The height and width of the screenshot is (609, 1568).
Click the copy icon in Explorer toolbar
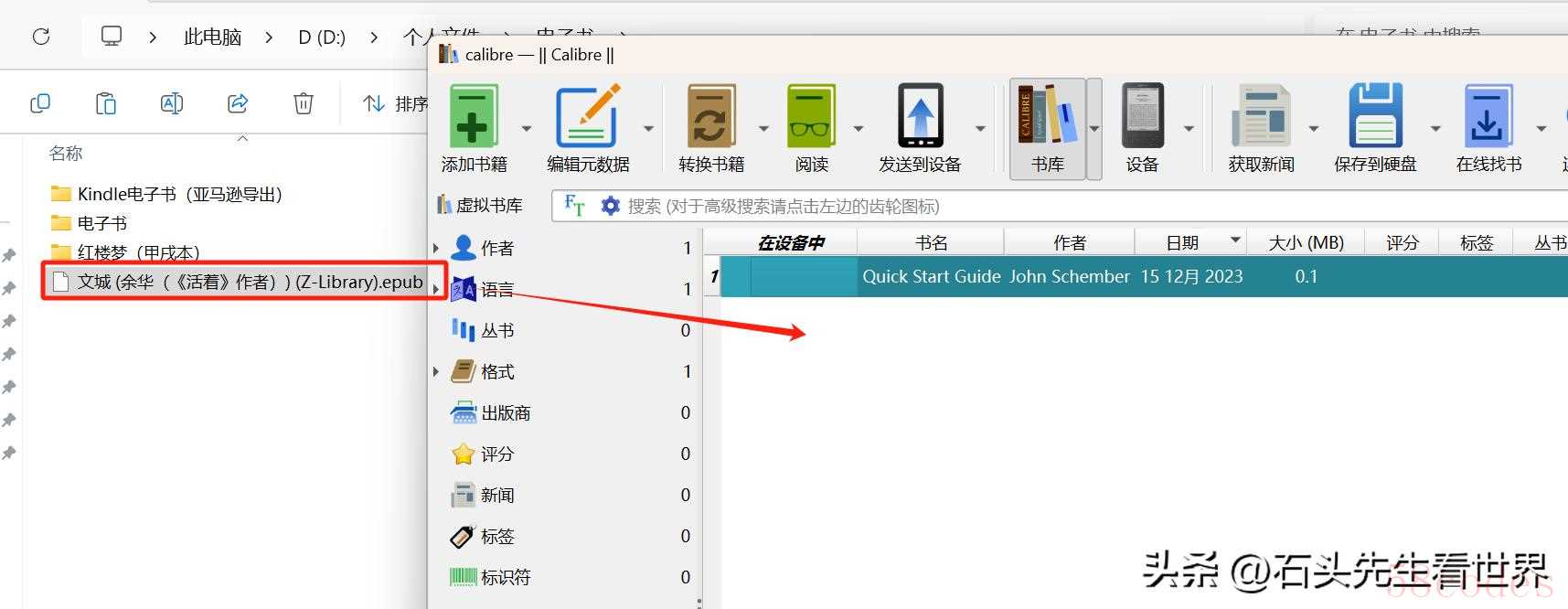(40, 103)
